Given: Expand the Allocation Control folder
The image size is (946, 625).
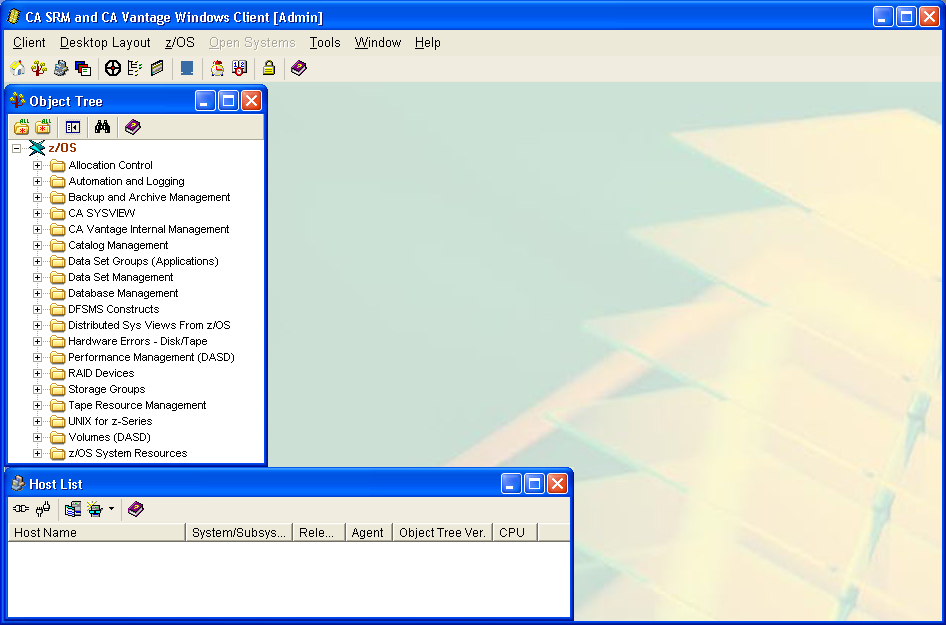Looking at the screenshot, I should click(38, 165).
